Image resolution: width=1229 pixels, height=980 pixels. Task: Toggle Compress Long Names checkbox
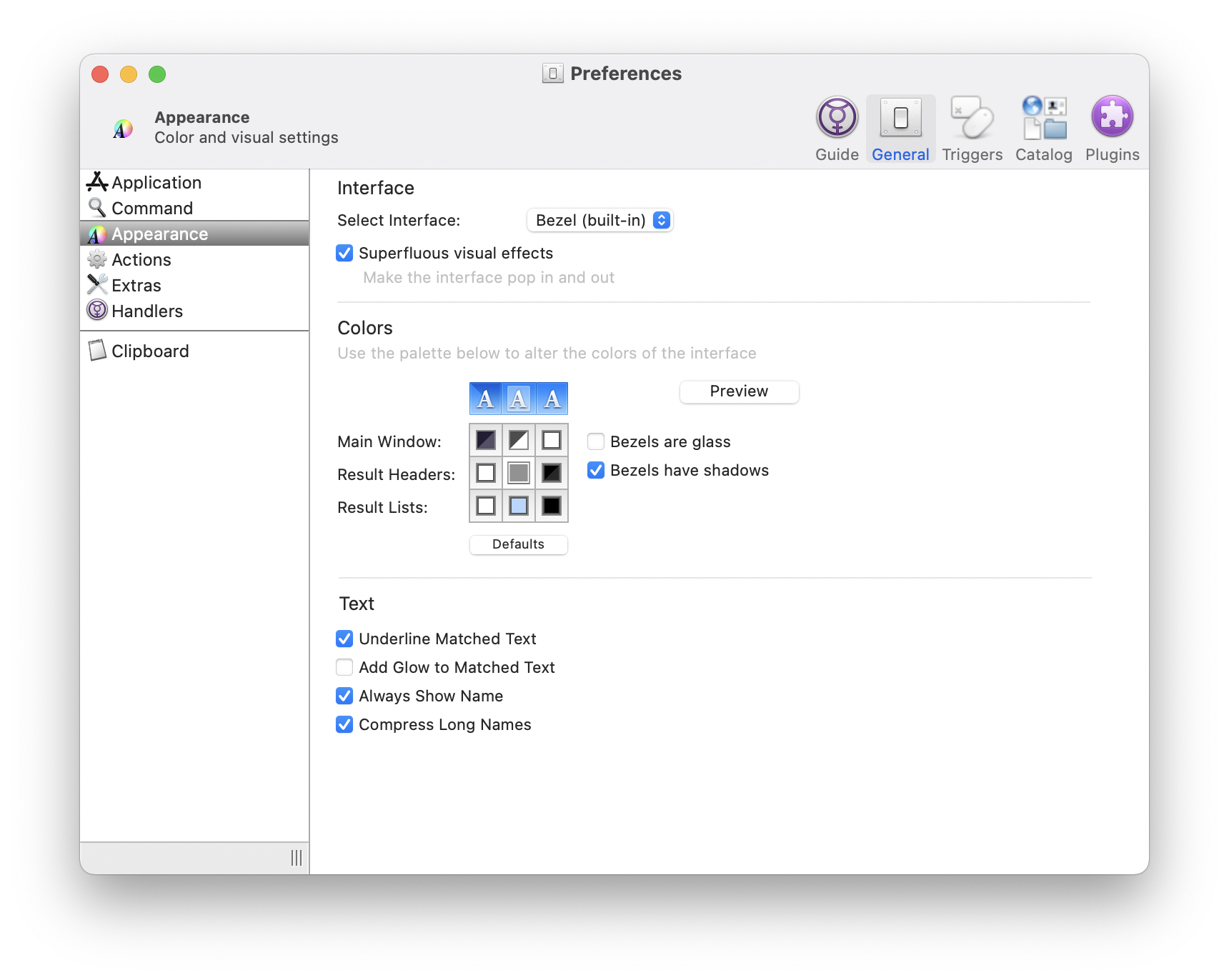pos(344,724)
